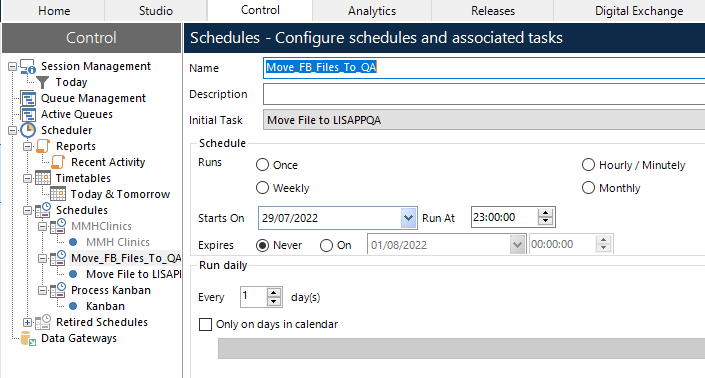Click the Session Management monitor icon
Screen dimensions: 705x378
(x=28, y=66)
